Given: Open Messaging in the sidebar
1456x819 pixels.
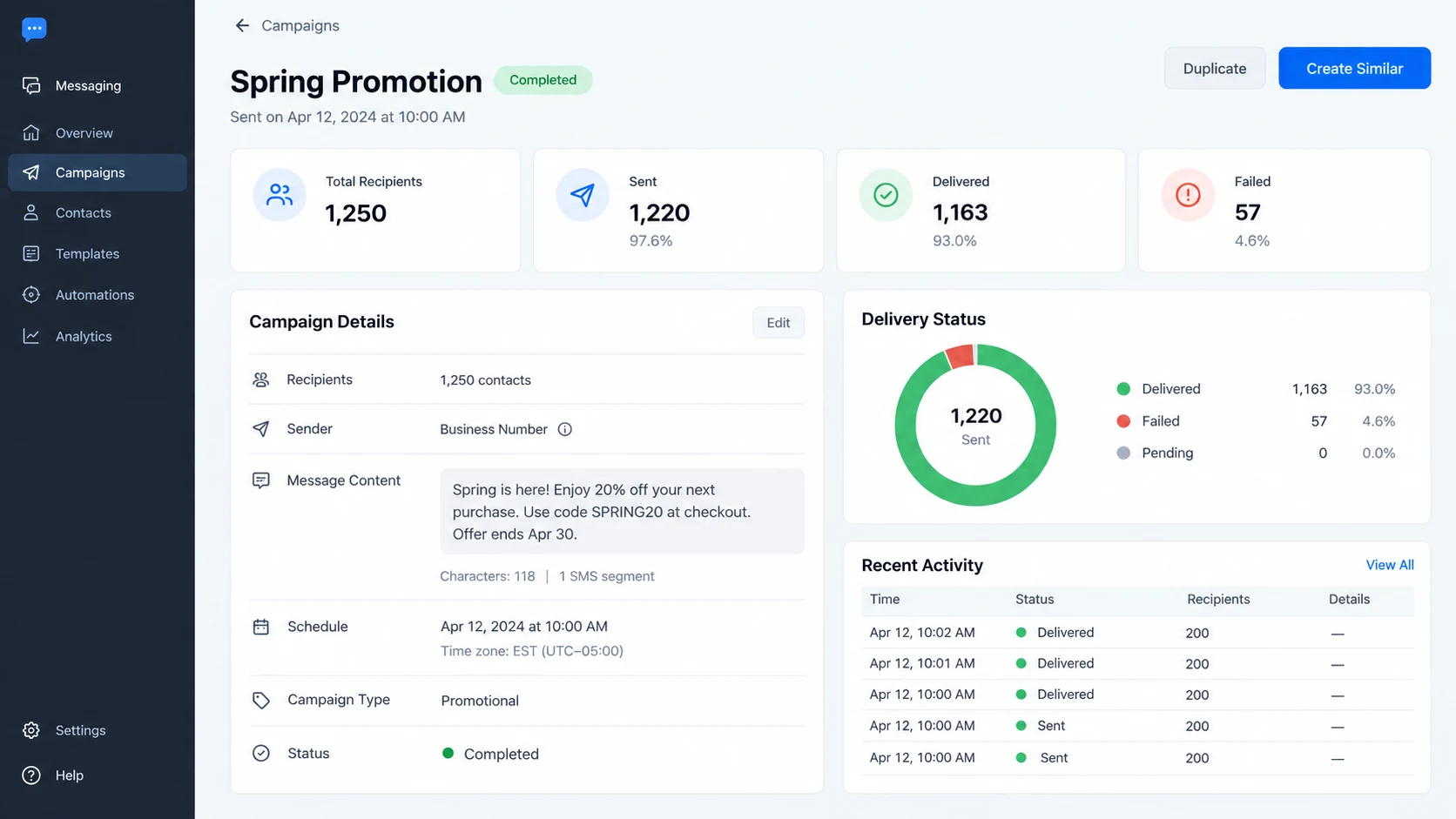Looking at the screenshot, I should point(98,85).
